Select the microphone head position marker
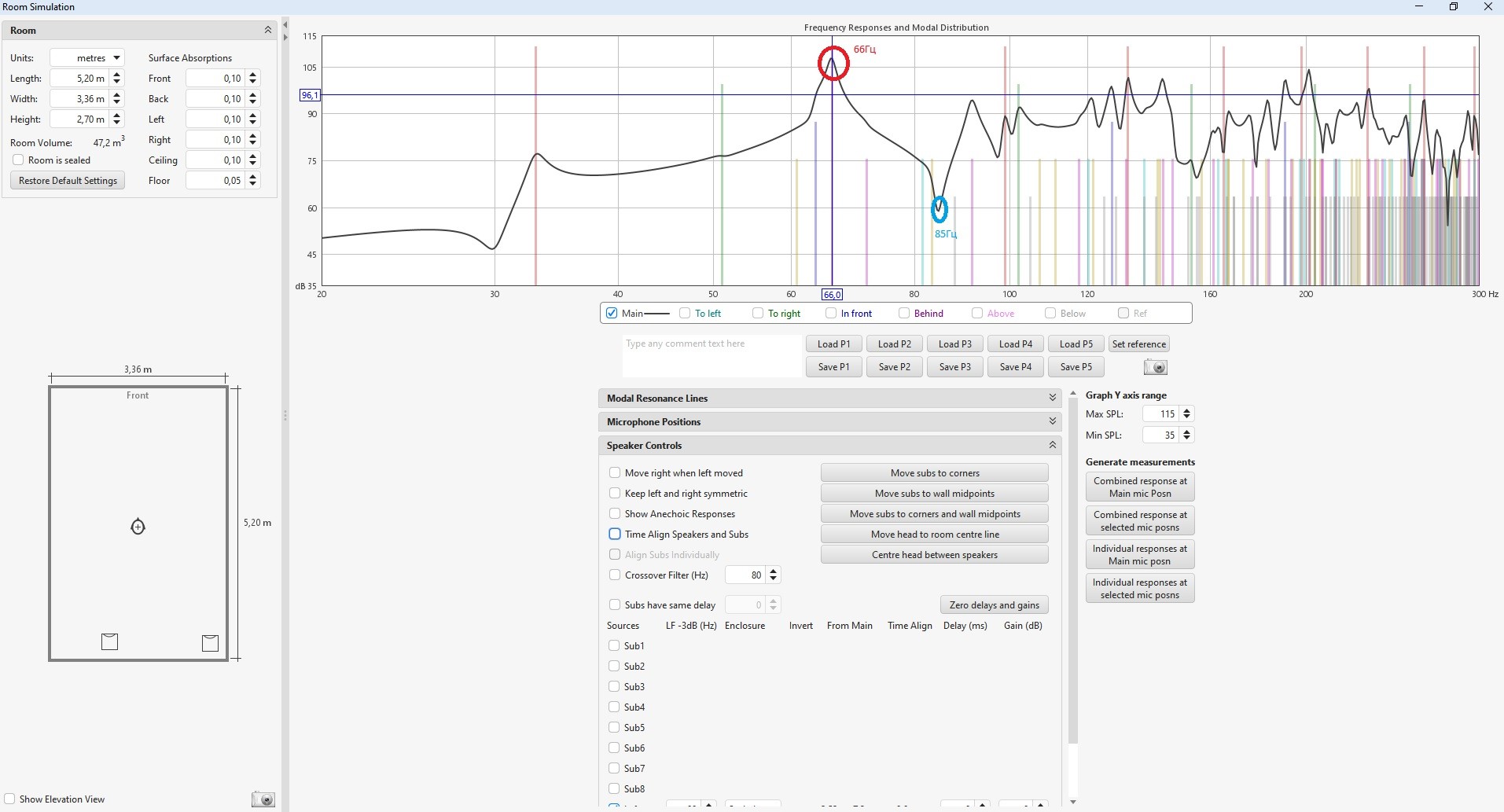Viewport: 1504px width, 812px height. click(x=138, y=527)
